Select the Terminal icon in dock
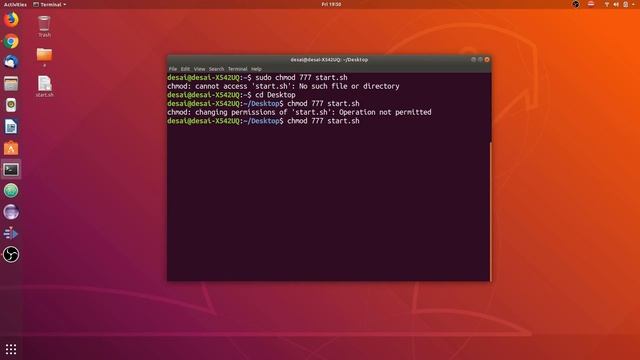The height and width of the screenshot is (360, 640). point(11,169)
